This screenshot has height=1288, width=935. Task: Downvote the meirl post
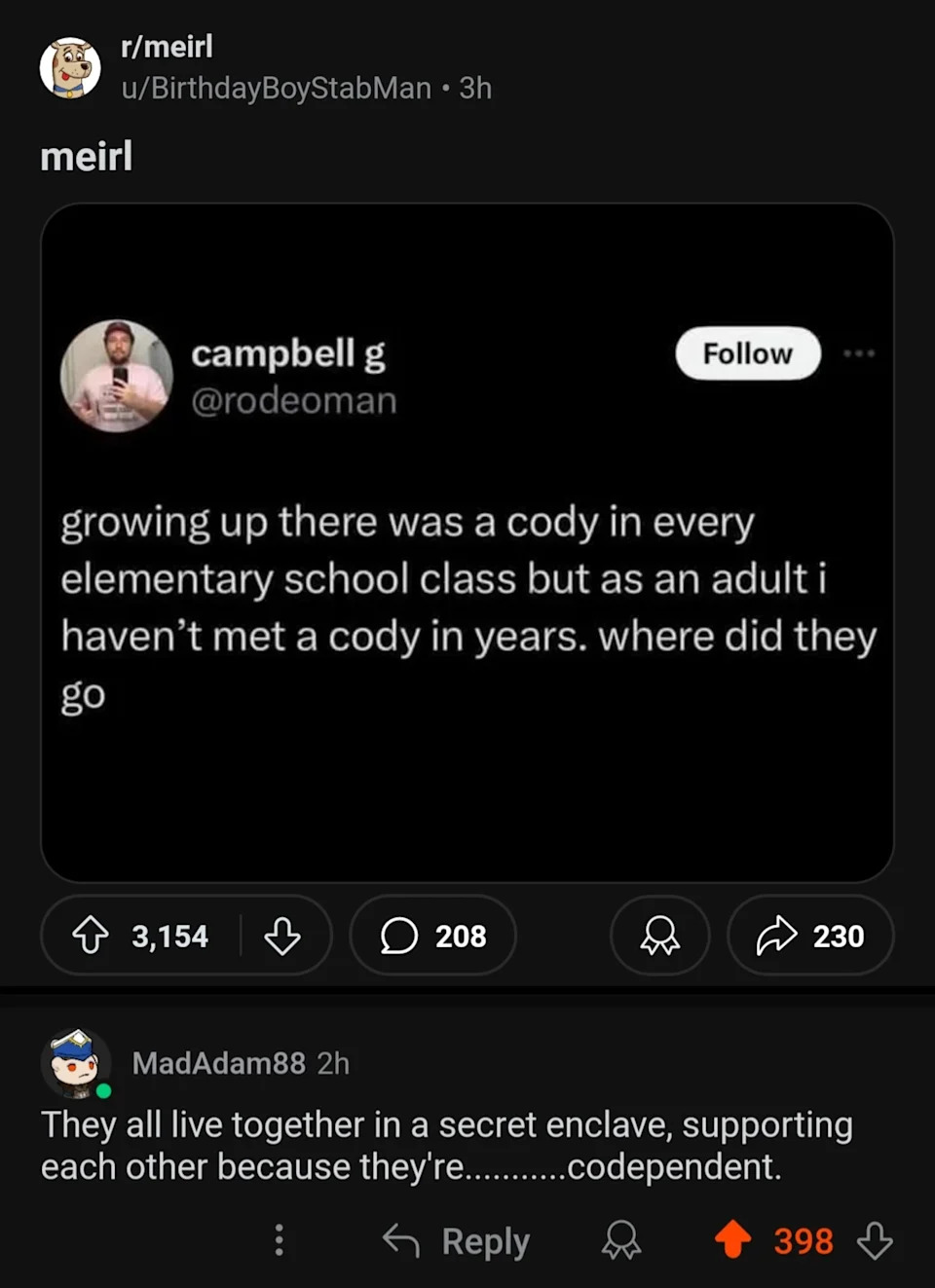point(282,936)
